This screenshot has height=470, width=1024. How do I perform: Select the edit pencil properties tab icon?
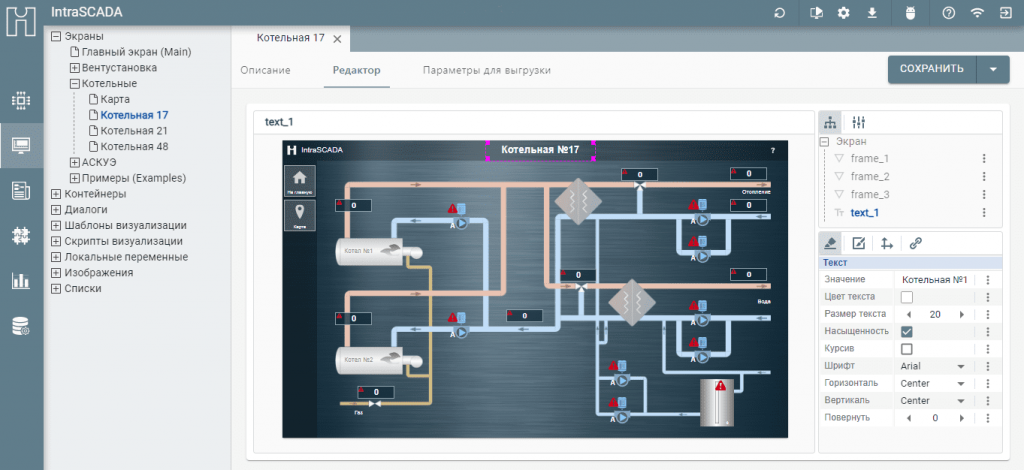pyautogui.click(x=859, y=243)
